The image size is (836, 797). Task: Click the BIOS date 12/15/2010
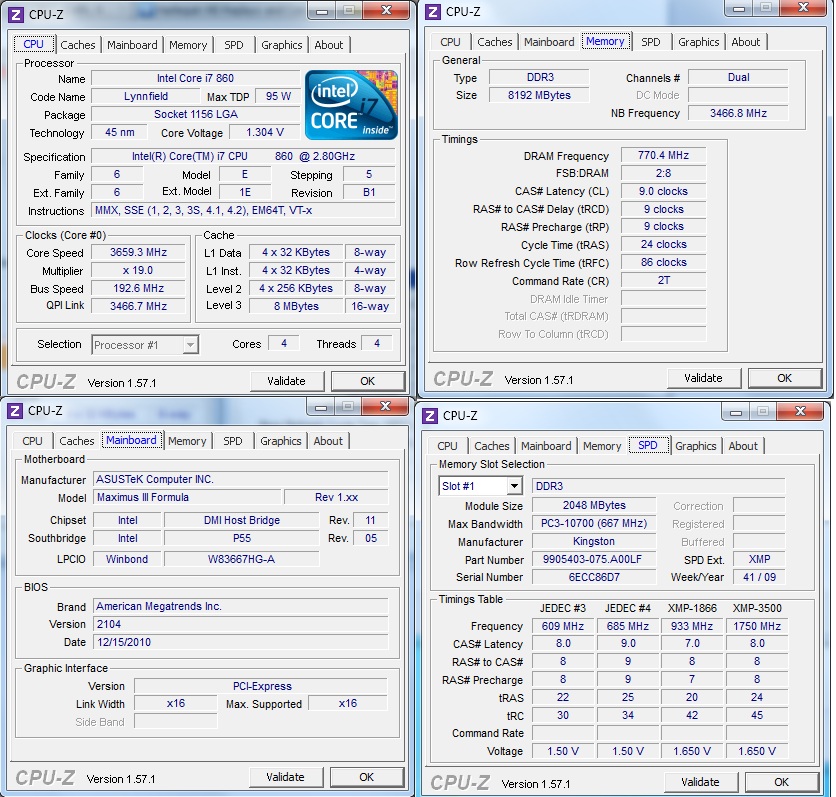240,642
